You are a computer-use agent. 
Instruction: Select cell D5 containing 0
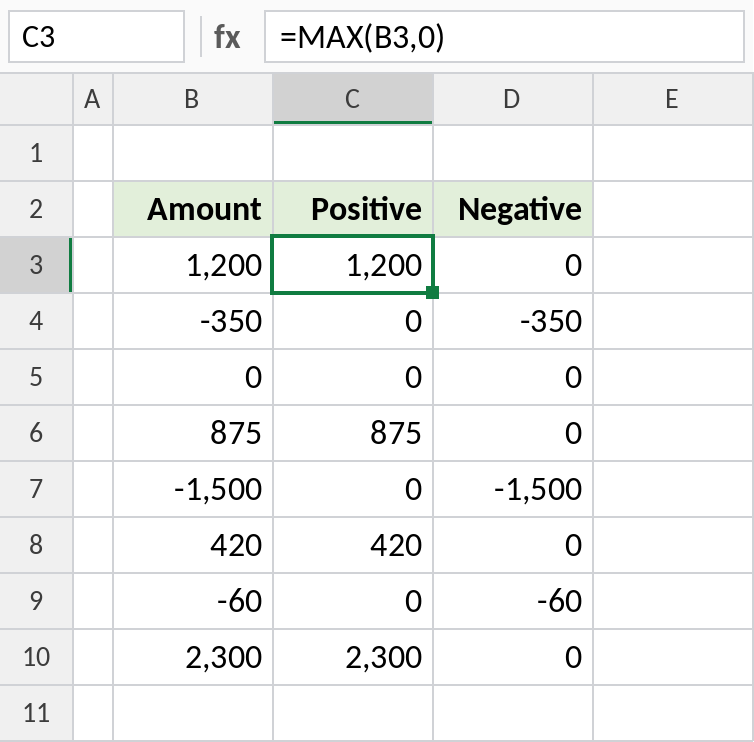click(513, 377)
